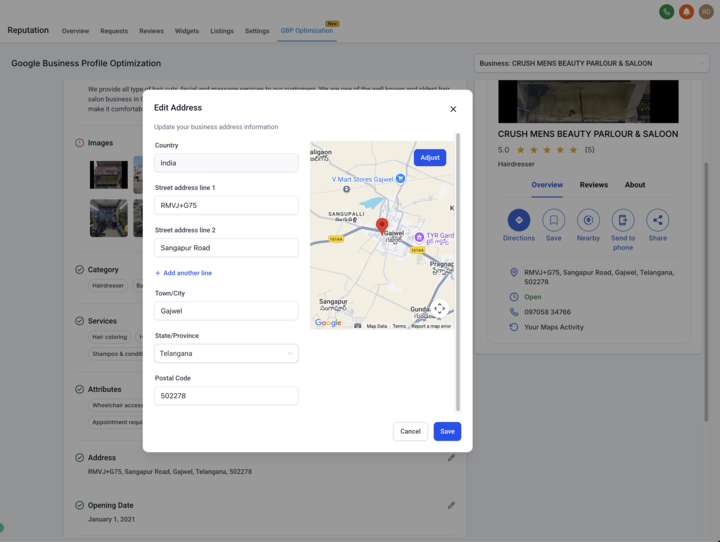Go to the Listings nav tab

tap(222, 31)
